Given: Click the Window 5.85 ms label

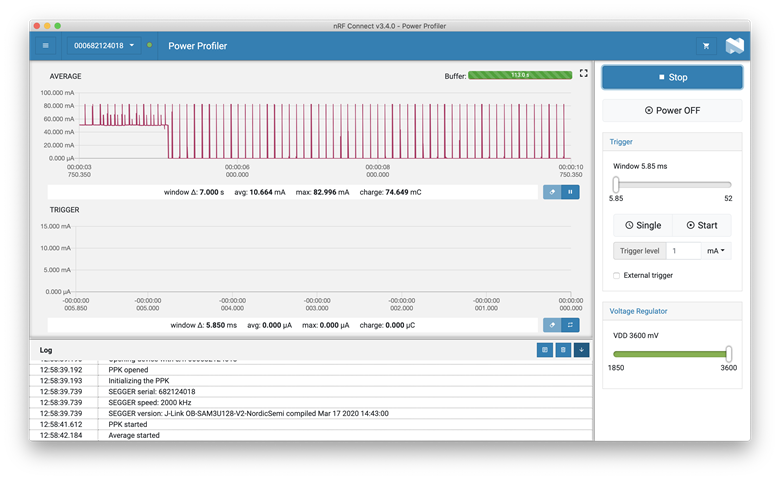Looking at the screenshot, I should pyautogui.click(x=640, y=166).
